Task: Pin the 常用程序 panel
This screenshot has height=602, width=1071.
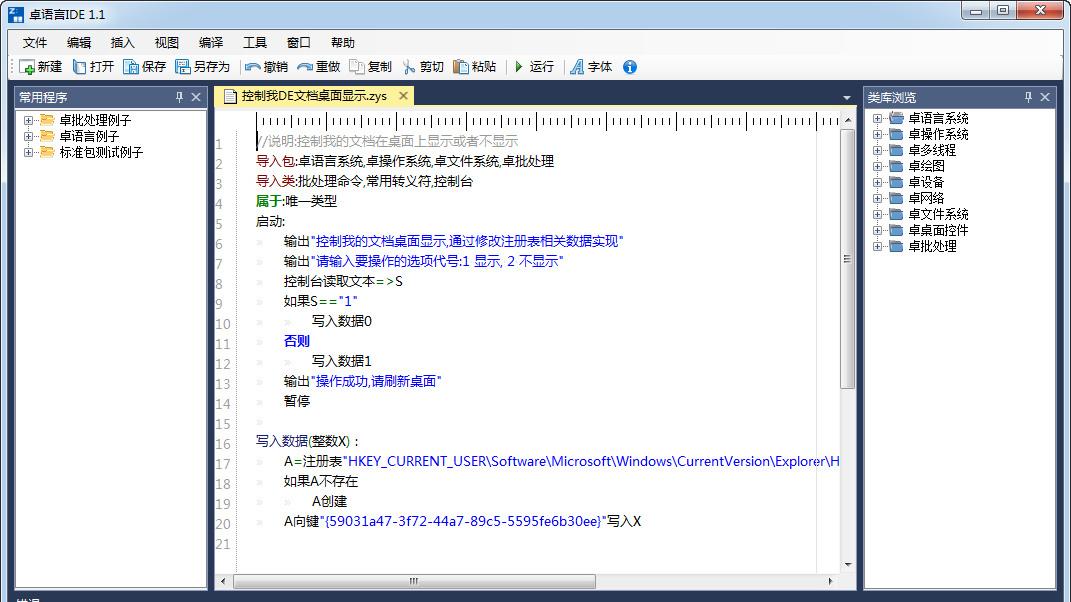Action: tap(180, 97)
